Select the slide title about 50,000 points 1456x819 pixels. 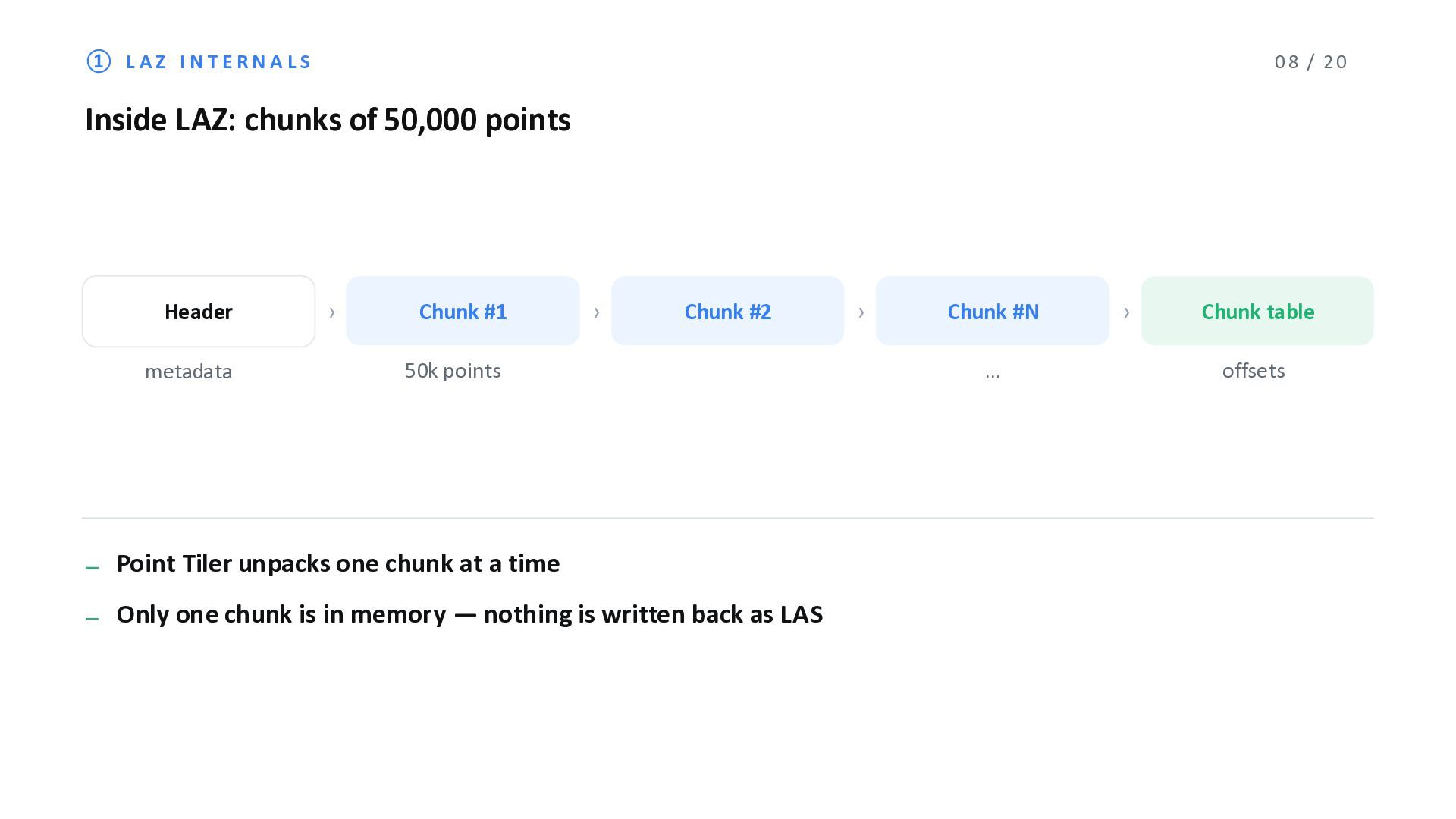[328, 120]
